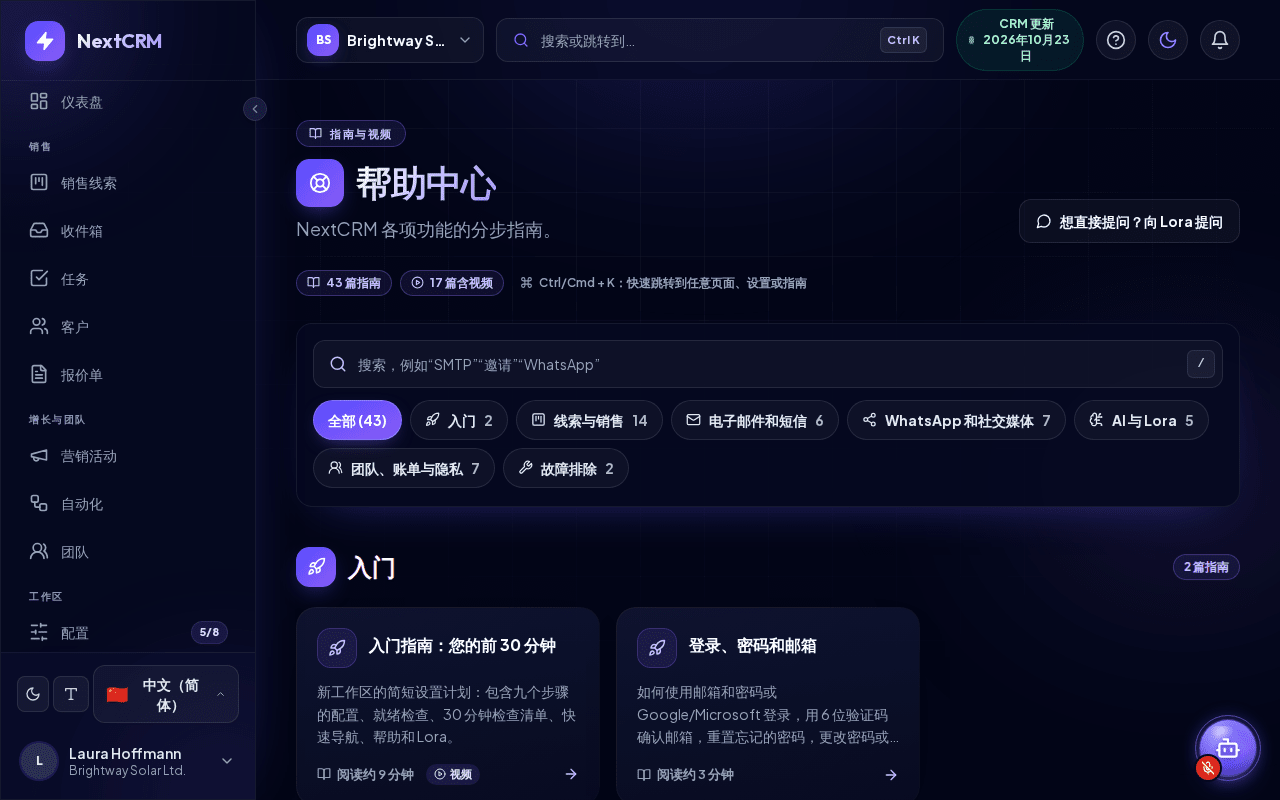This screenshot has height=800, width=1280.
Task: Click the 视频 badge on the 入门指南 card
Action: (453, 774)
